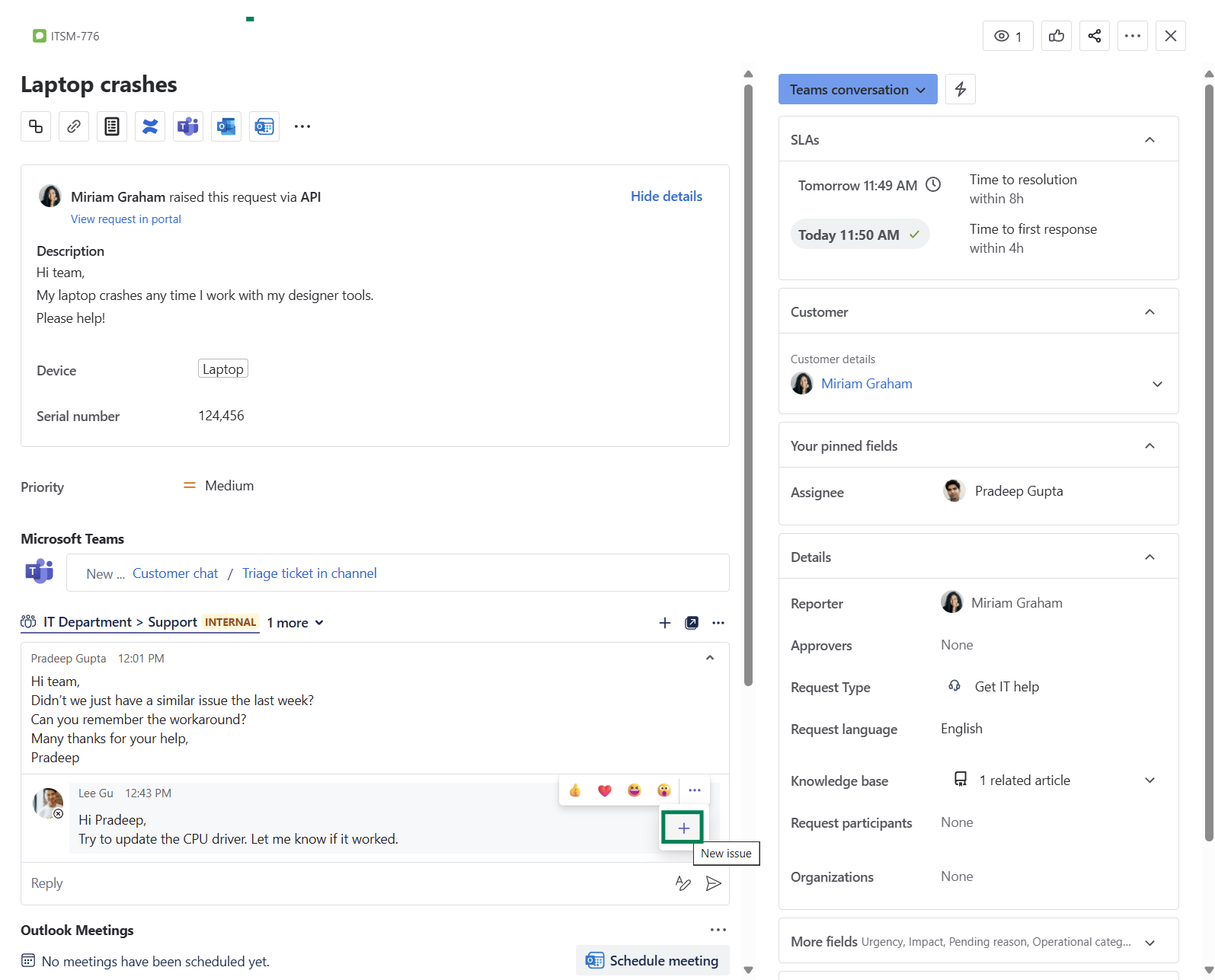Viewport: 1215px width, 980px height.
Task: Click the Outlook email toolbar icon
Action: pos(226,126)
